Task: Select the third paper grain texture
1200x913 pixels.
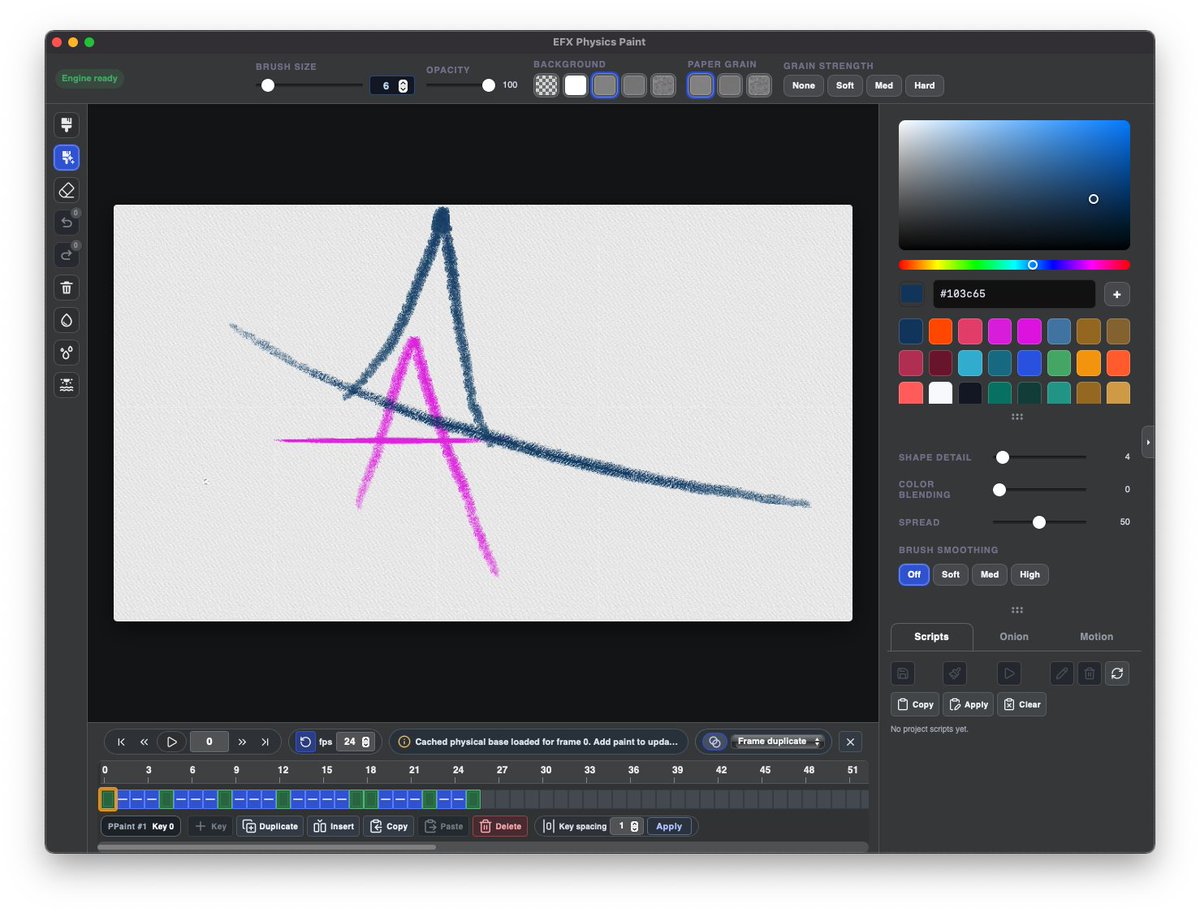Action: (759, 85)
